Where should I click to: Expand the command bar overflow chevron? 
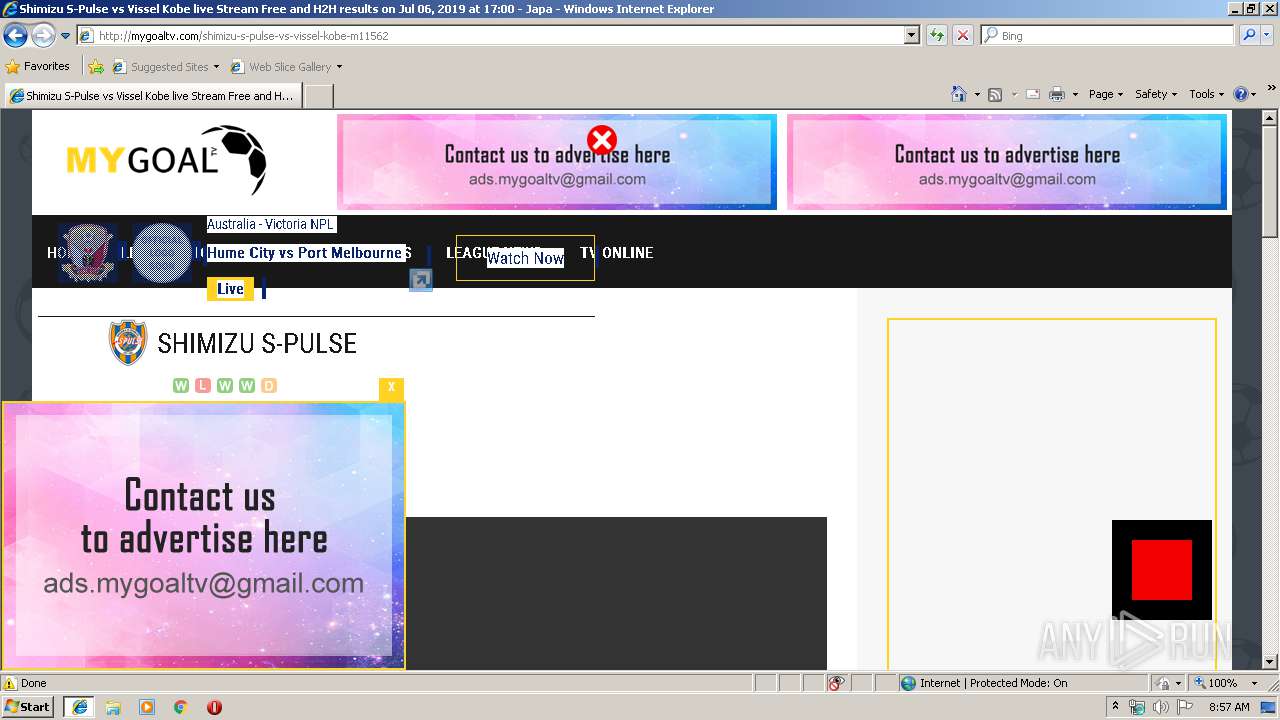1272,88
